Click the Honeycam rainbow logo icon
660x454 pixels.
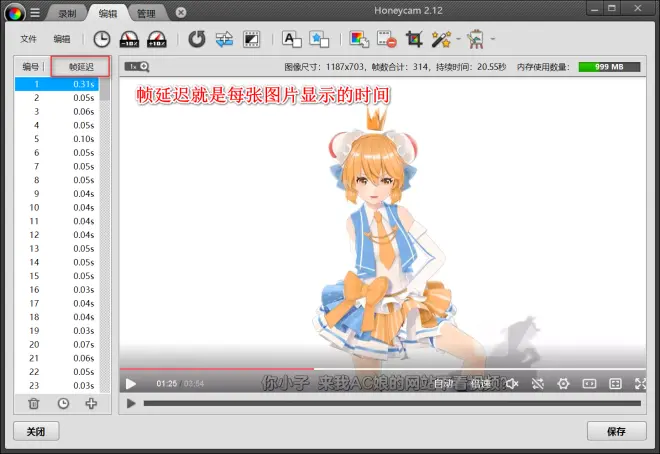tap(15, 13)
